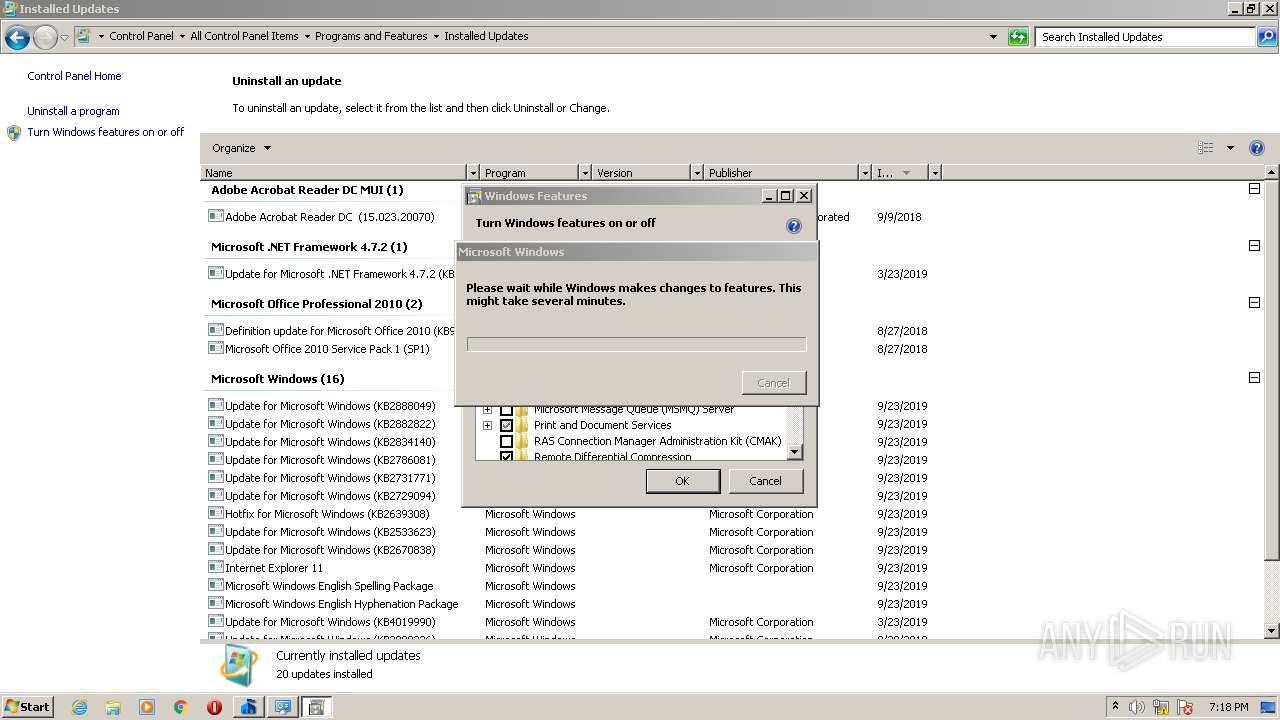
Task: Click the progress bar in Microsoft Windows dialog
Action: [636, 344]
